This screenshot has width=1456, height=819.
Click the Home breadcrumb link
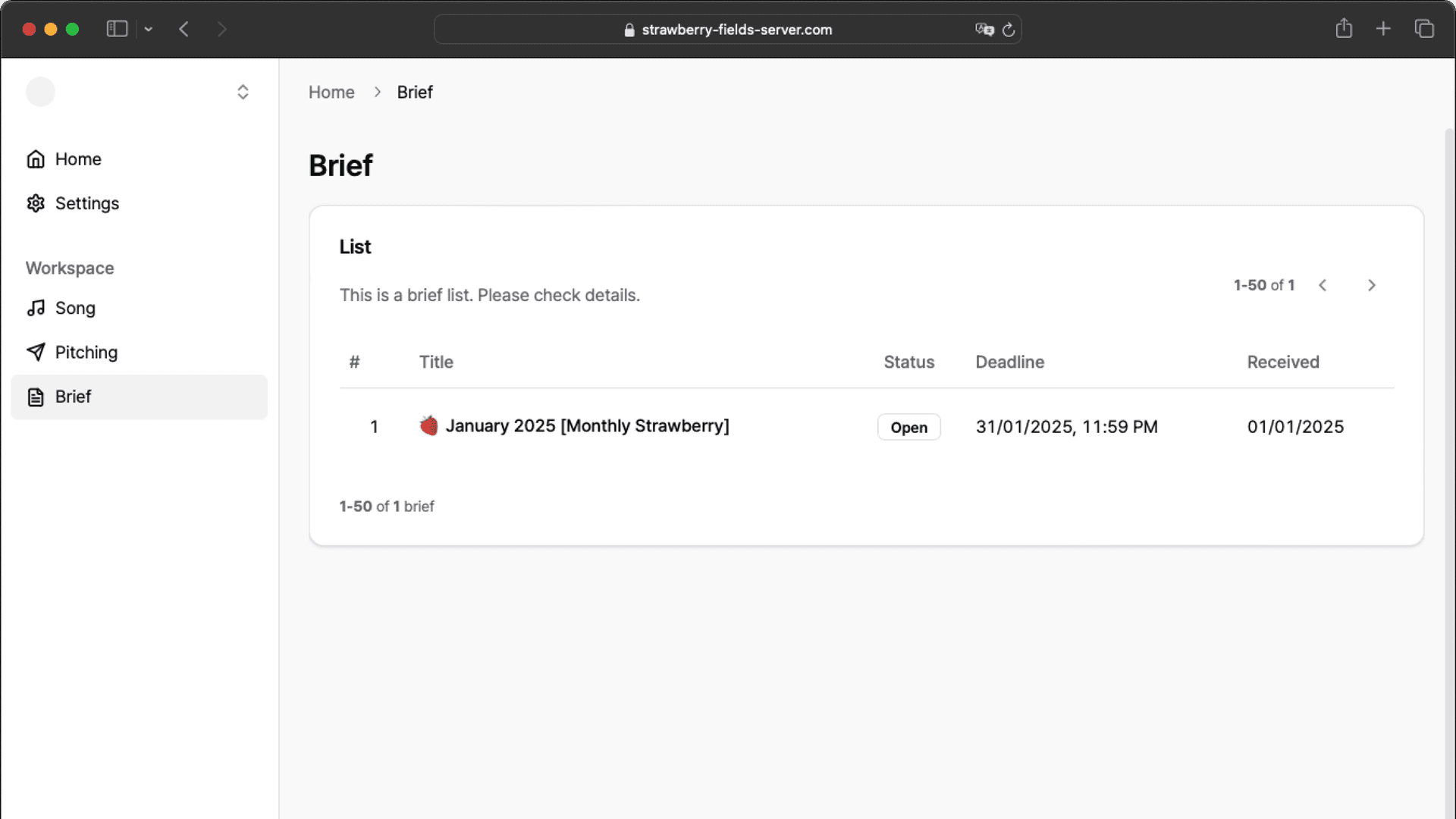pos(331,92)
